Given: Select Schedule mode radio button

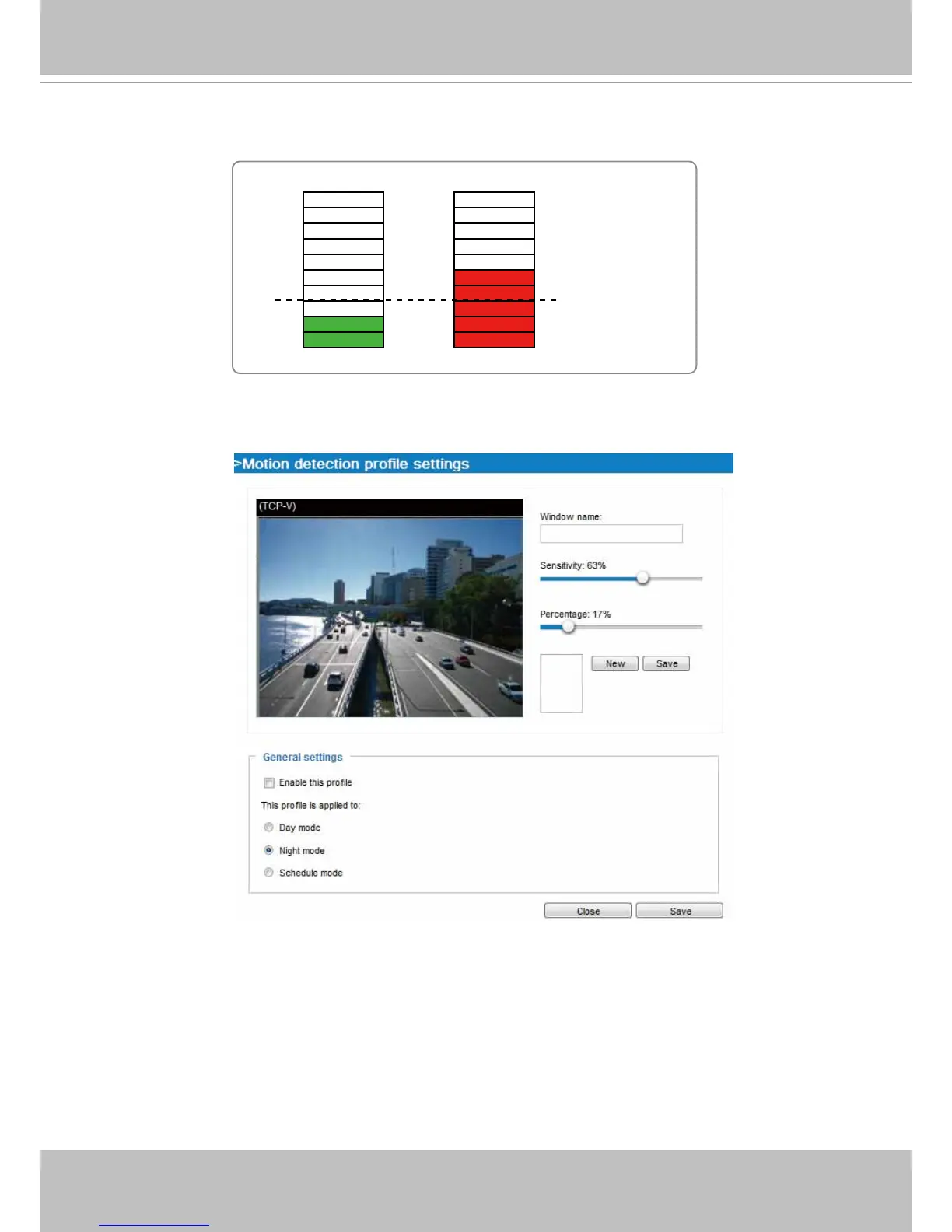Looking at the screenshot, I should (268, 873).
